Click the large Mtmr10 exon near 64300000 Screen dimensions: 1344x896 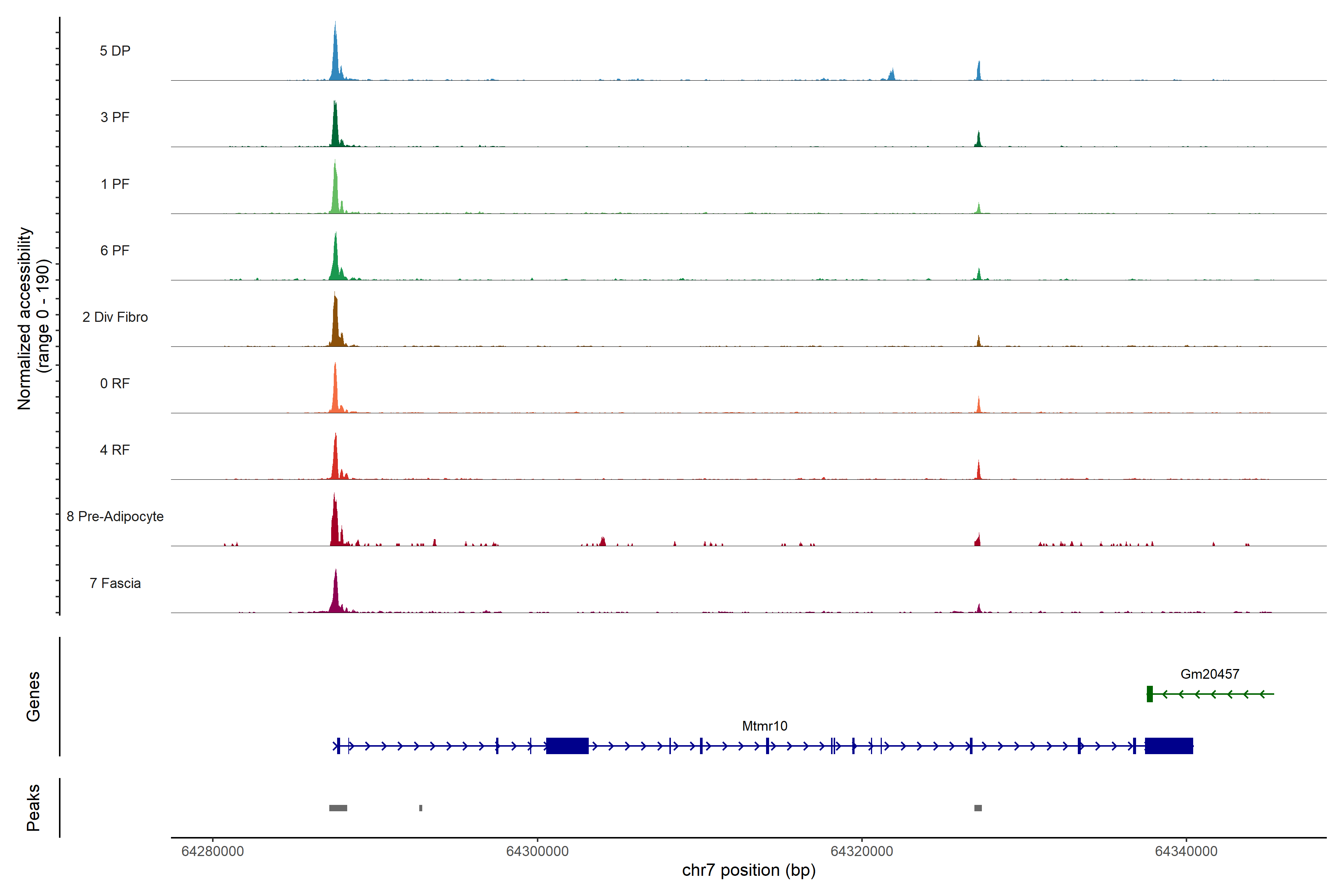(x=567, y=746)
